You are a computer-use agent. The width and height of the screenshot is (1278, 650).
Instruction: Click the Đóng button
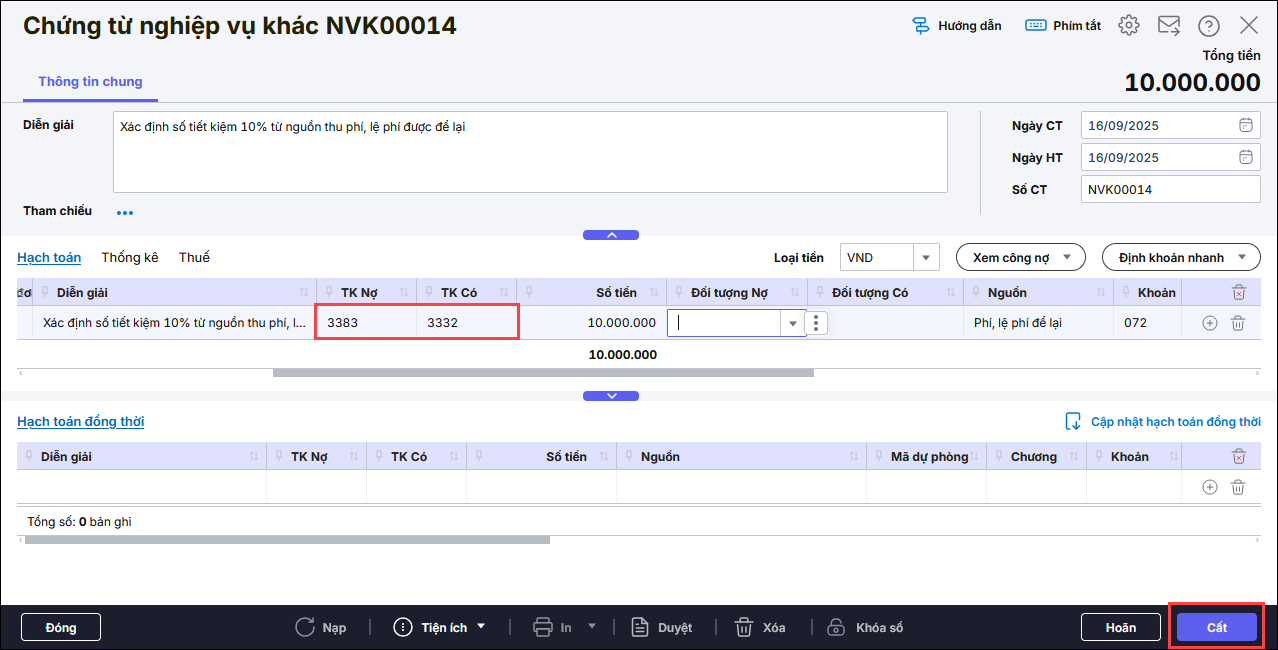tap(61, 627)
